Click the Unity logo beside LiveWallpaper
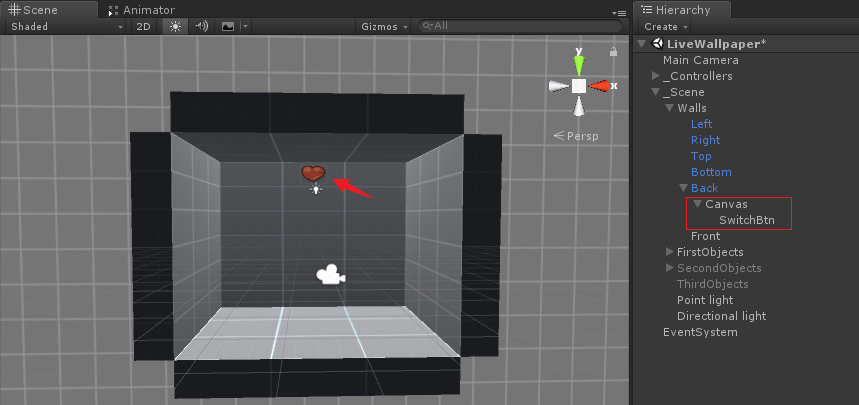The width and height of the screenshot is (859, 405). tap(656, 44)
